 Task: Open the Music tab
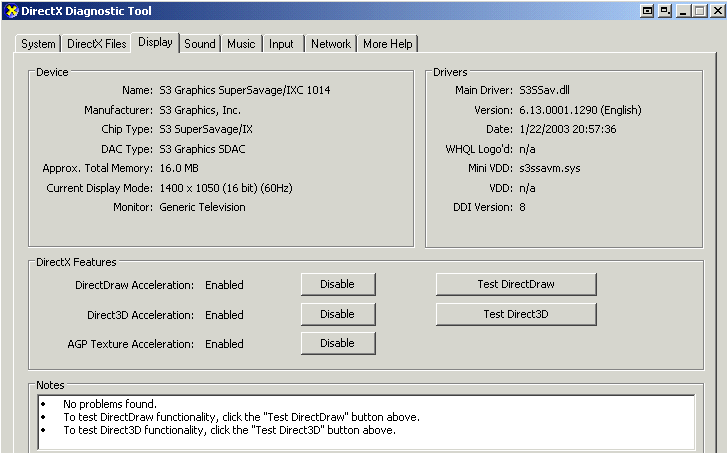tap(241, 44)
